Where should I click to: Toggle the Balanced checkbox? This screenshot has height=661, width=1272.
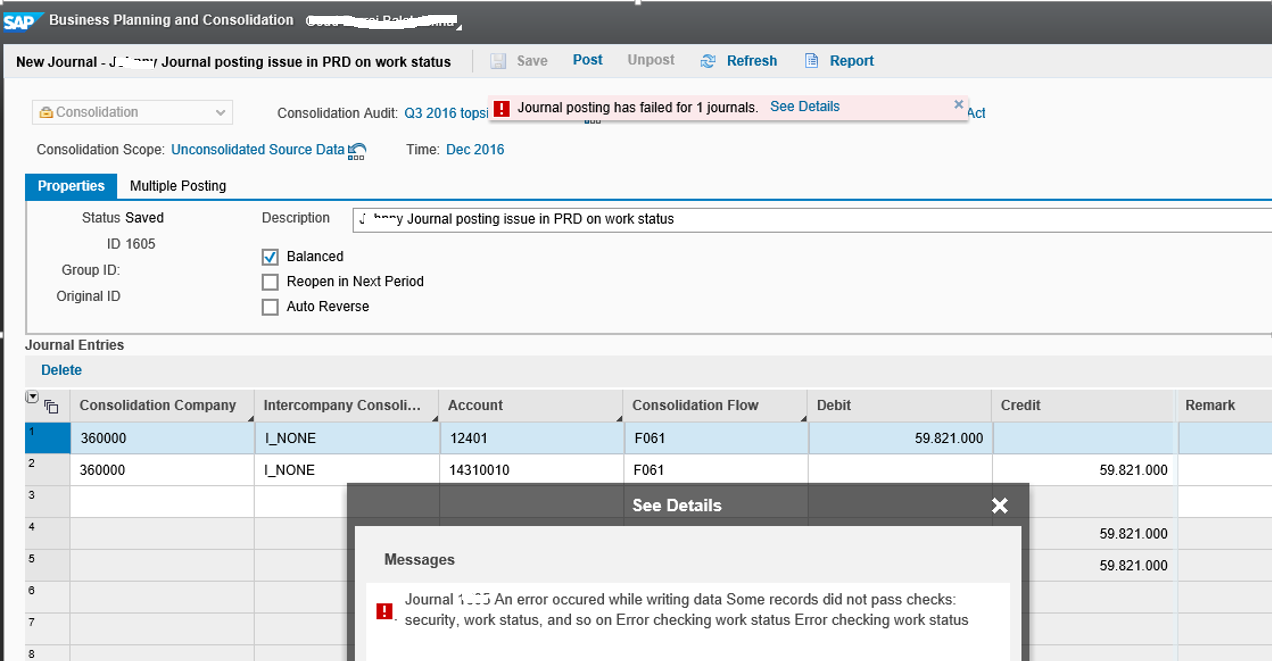point(270,257)
